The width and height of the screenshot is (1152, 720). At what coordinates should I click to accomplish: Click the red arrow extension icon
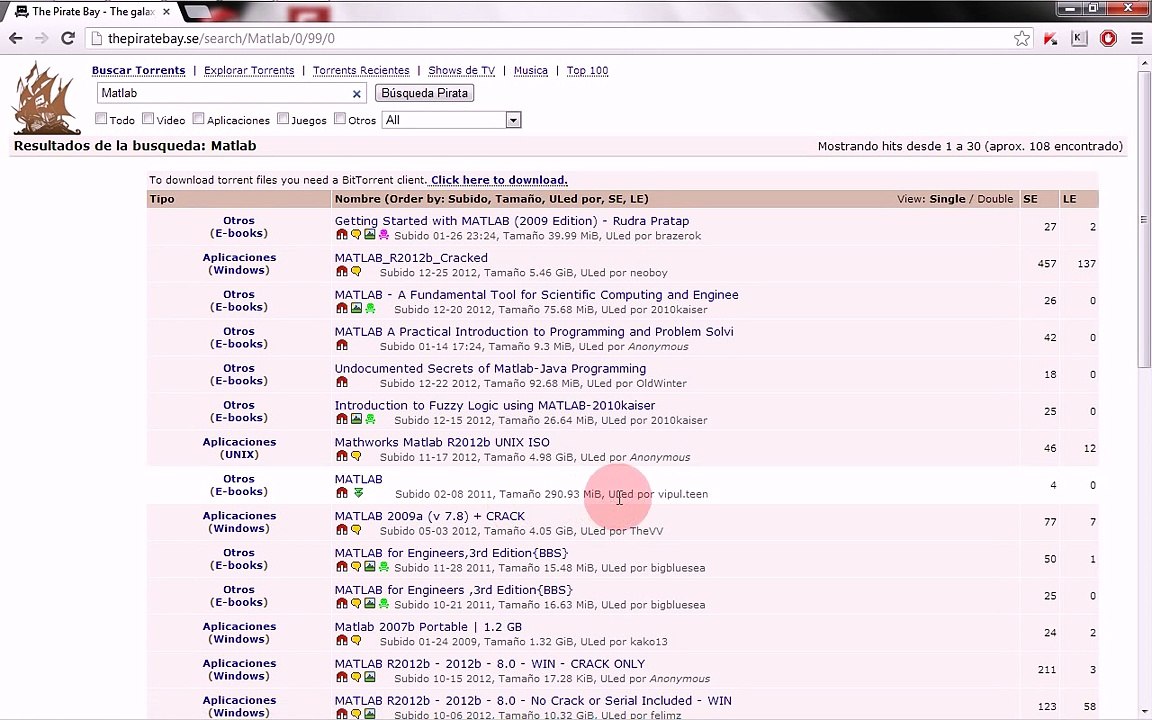coord(1051,39)
